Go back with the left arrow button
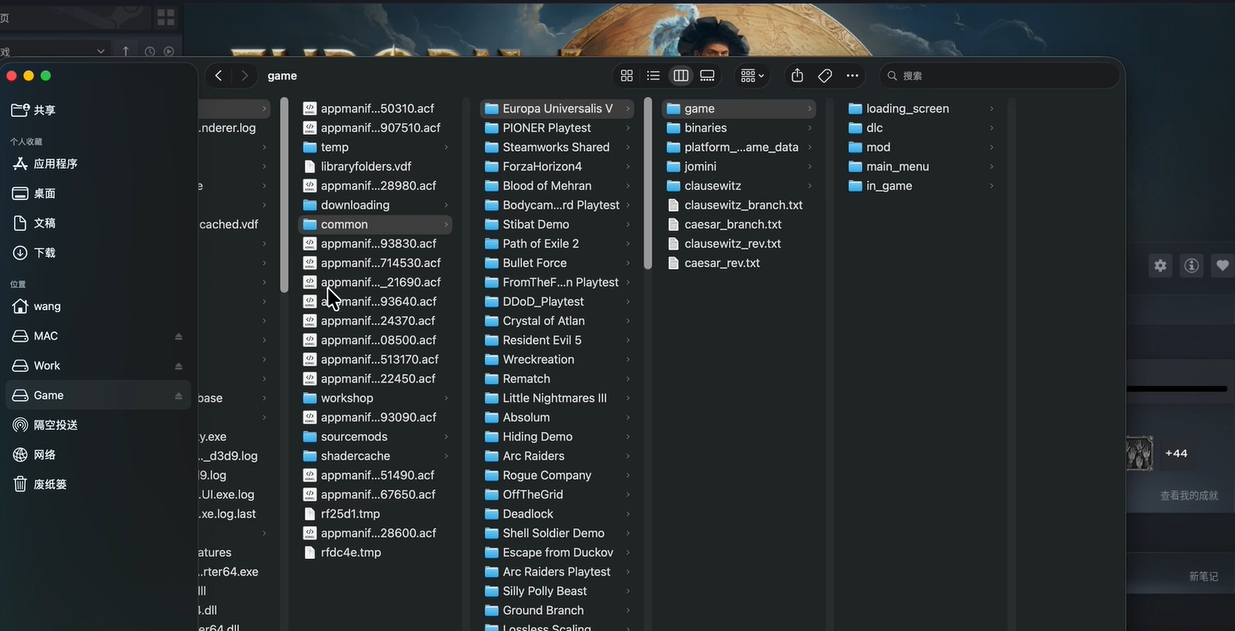1235x631 pixels. 218,76
